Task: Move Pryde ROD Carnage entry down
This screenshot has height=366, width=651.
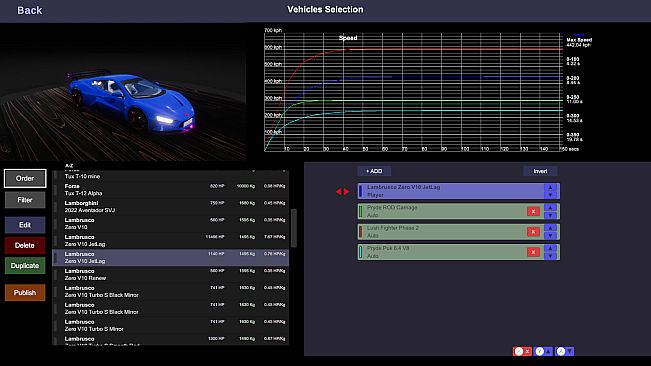Action: pos(551,215)
